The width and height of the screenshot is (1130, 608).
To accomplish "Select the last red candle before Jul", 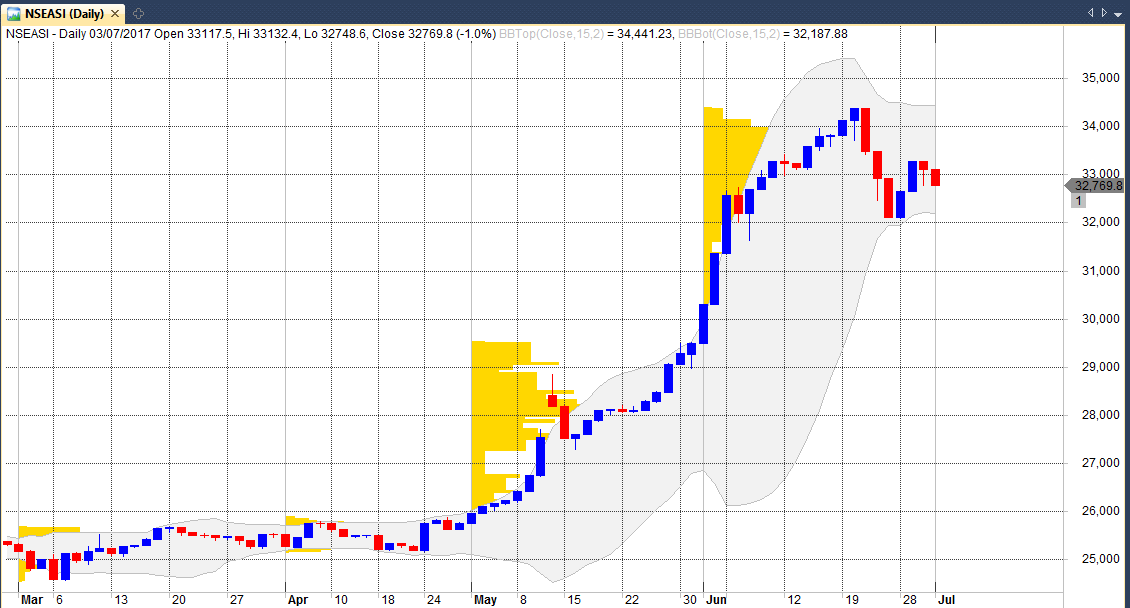I will 935,177.
